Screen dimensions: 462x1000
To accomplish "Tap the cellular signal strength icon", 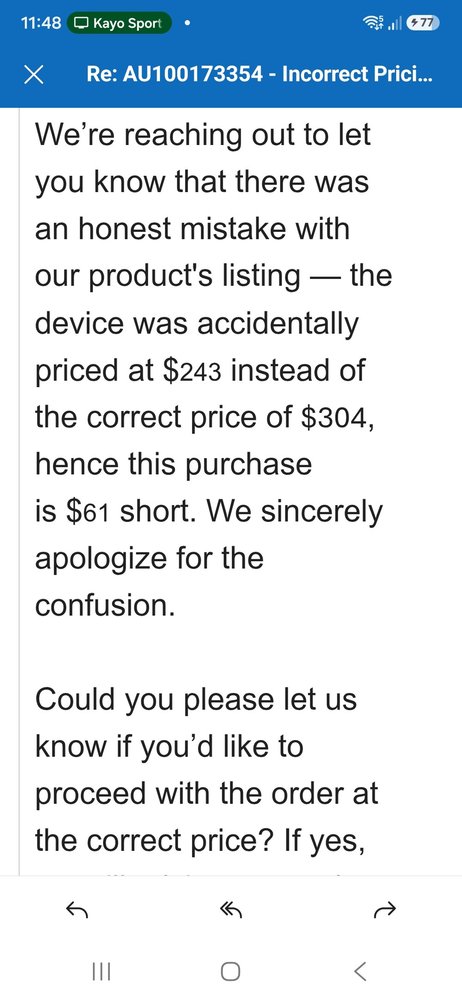I will coord(394,24).
